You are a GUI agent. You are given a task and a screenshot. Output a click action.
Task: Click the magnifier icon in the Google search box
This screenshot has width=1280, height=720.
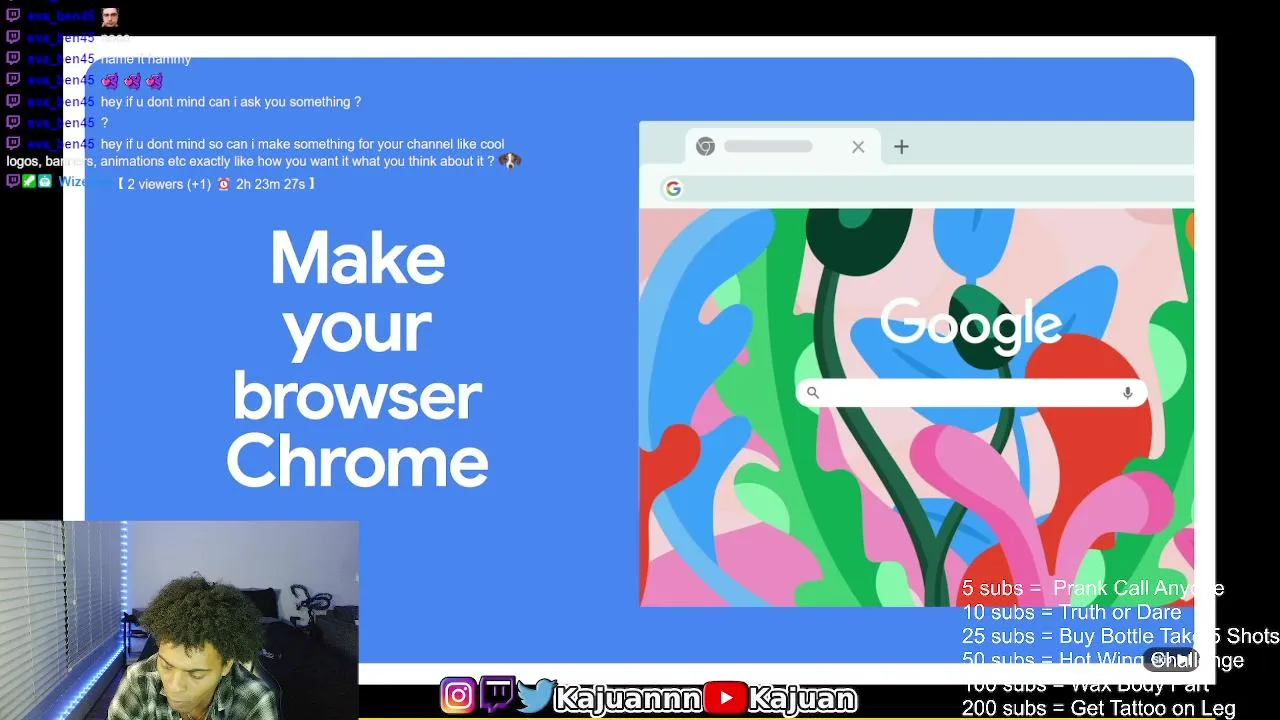(x=813, y=393)
